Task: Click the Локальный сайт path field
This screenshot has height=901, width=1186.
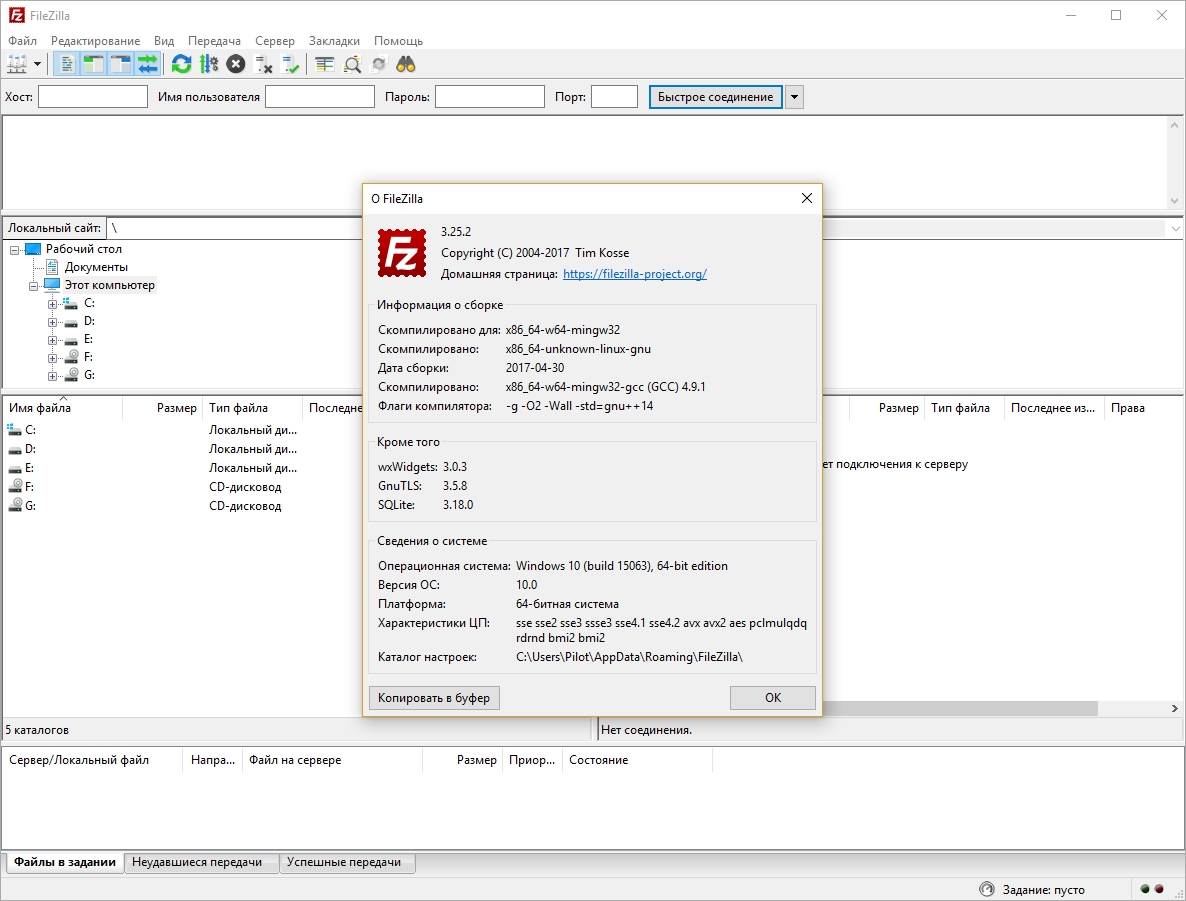Action: pyautogui.click(x=234, y=228)
